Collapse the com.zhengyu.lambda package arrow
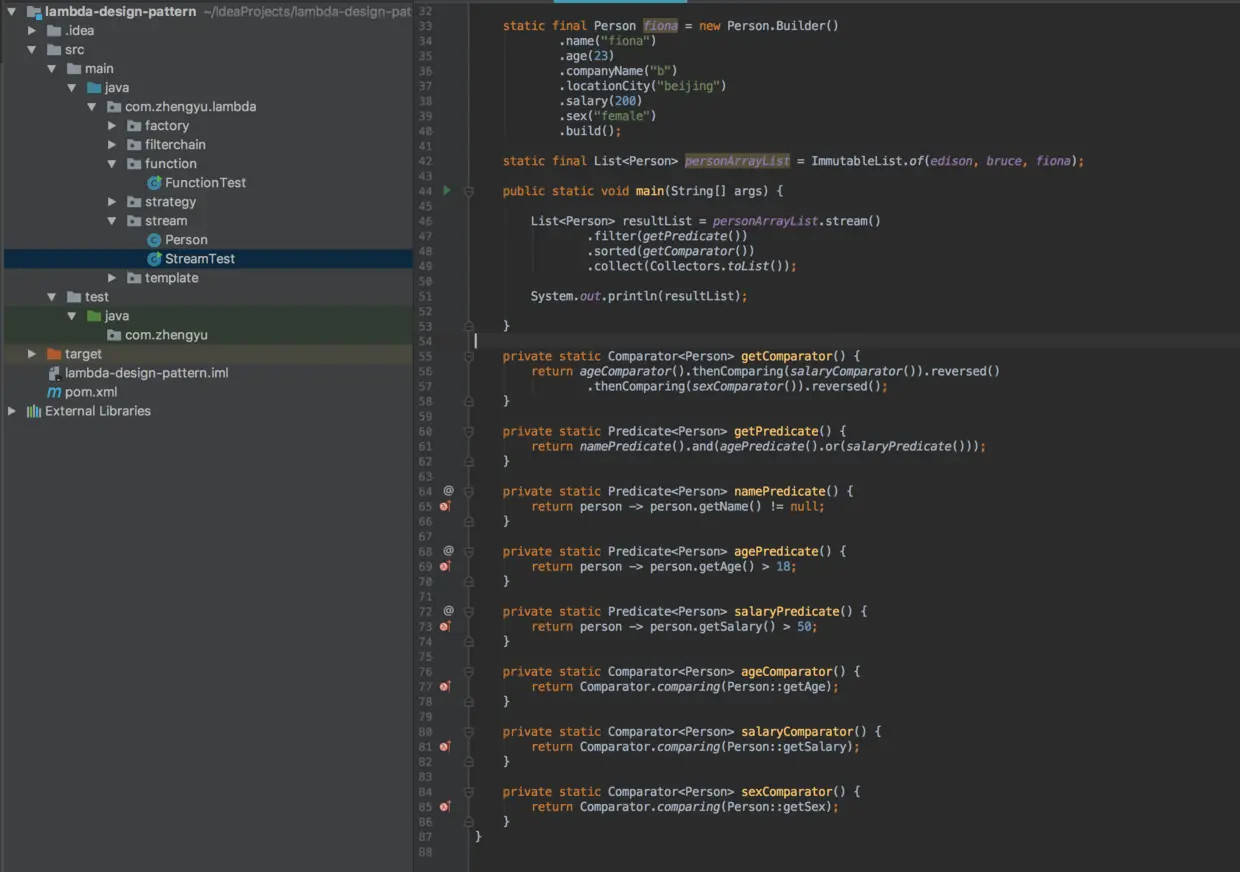The height and width of the screenshot is (872, 1240). click(x=92, y=107)
